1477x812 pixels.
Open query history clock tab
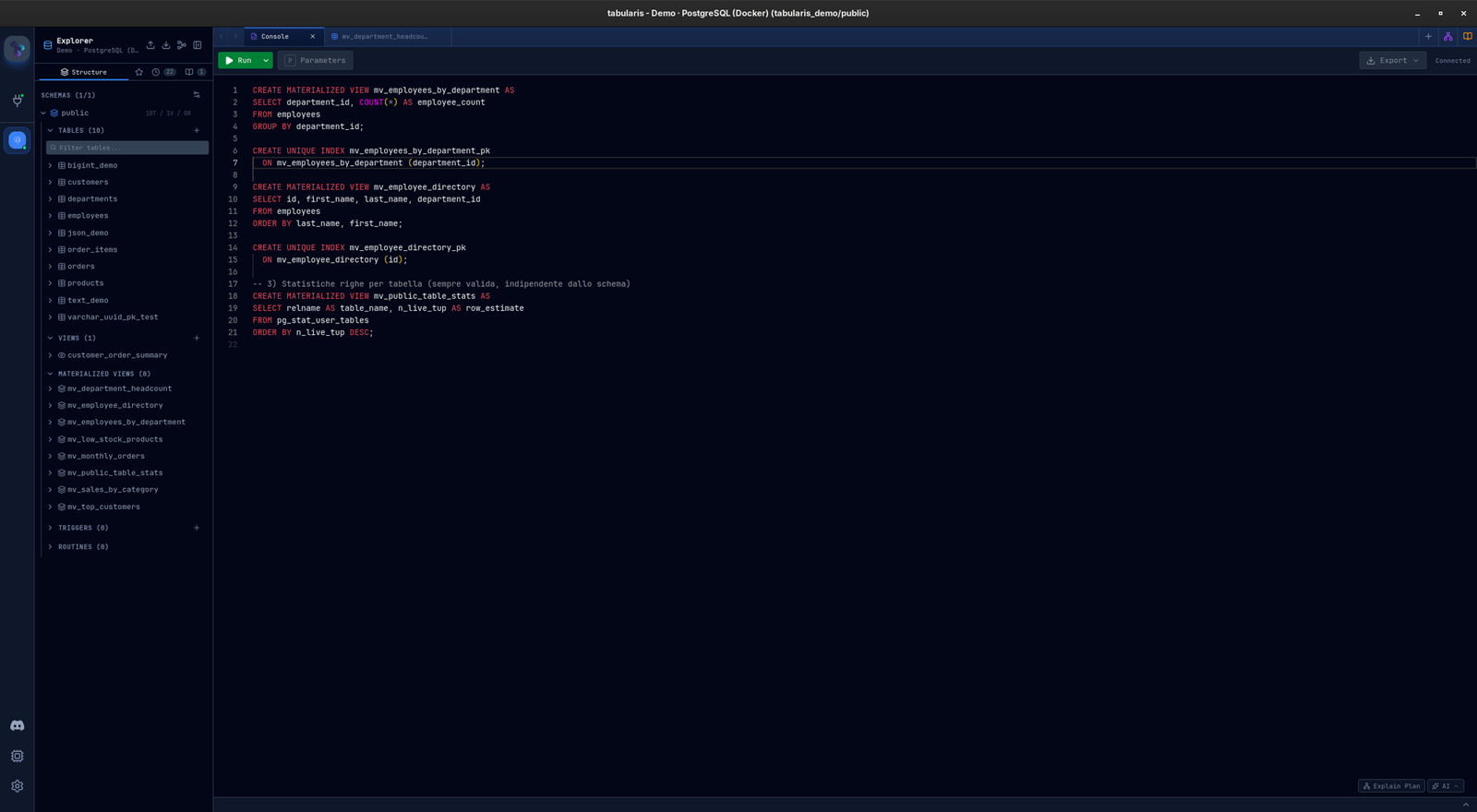(163, 72)
